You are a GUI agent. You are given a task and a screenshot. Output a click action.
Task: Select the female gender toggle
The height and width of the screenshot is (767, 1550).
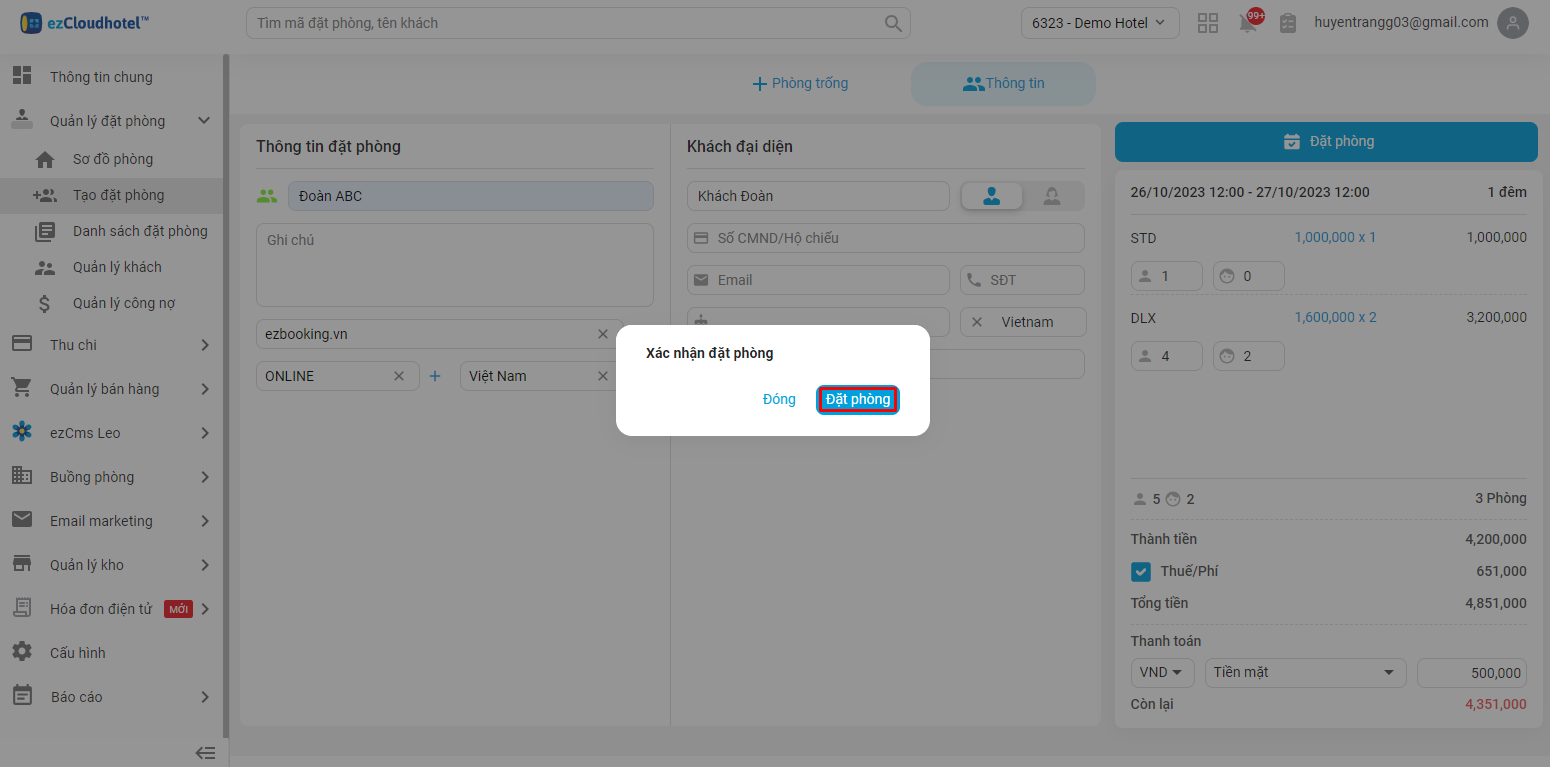coord(1052,197)
